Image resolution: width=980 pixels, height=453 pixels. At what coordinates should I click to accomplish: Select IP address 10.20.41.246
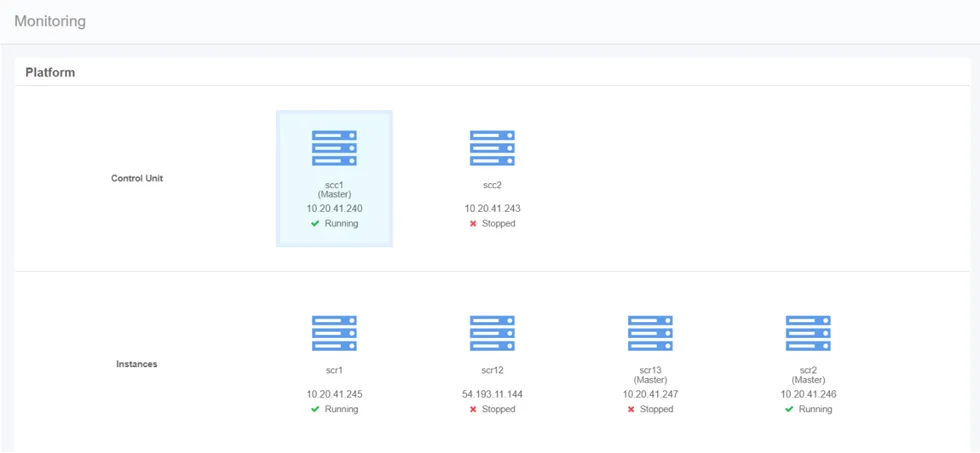click(x=808, y=394)
